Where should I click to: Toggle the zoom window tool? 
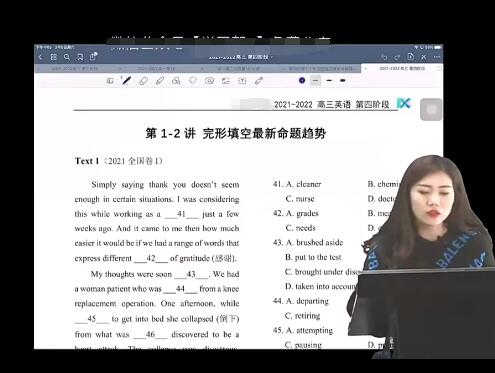[110, 81]
